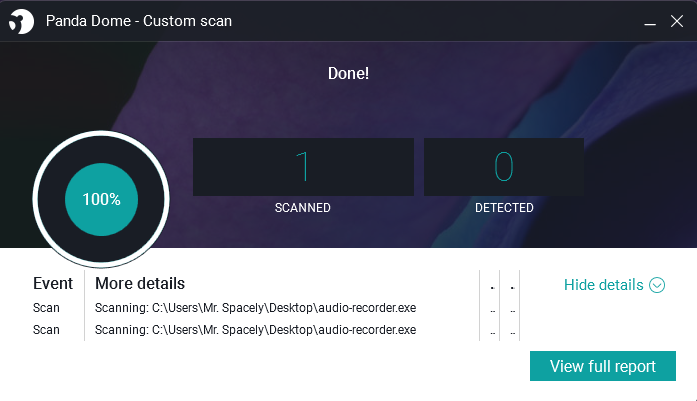Click the SCANNED label text
This screenshot has height=401, width=697.
(x=303, y=208)
